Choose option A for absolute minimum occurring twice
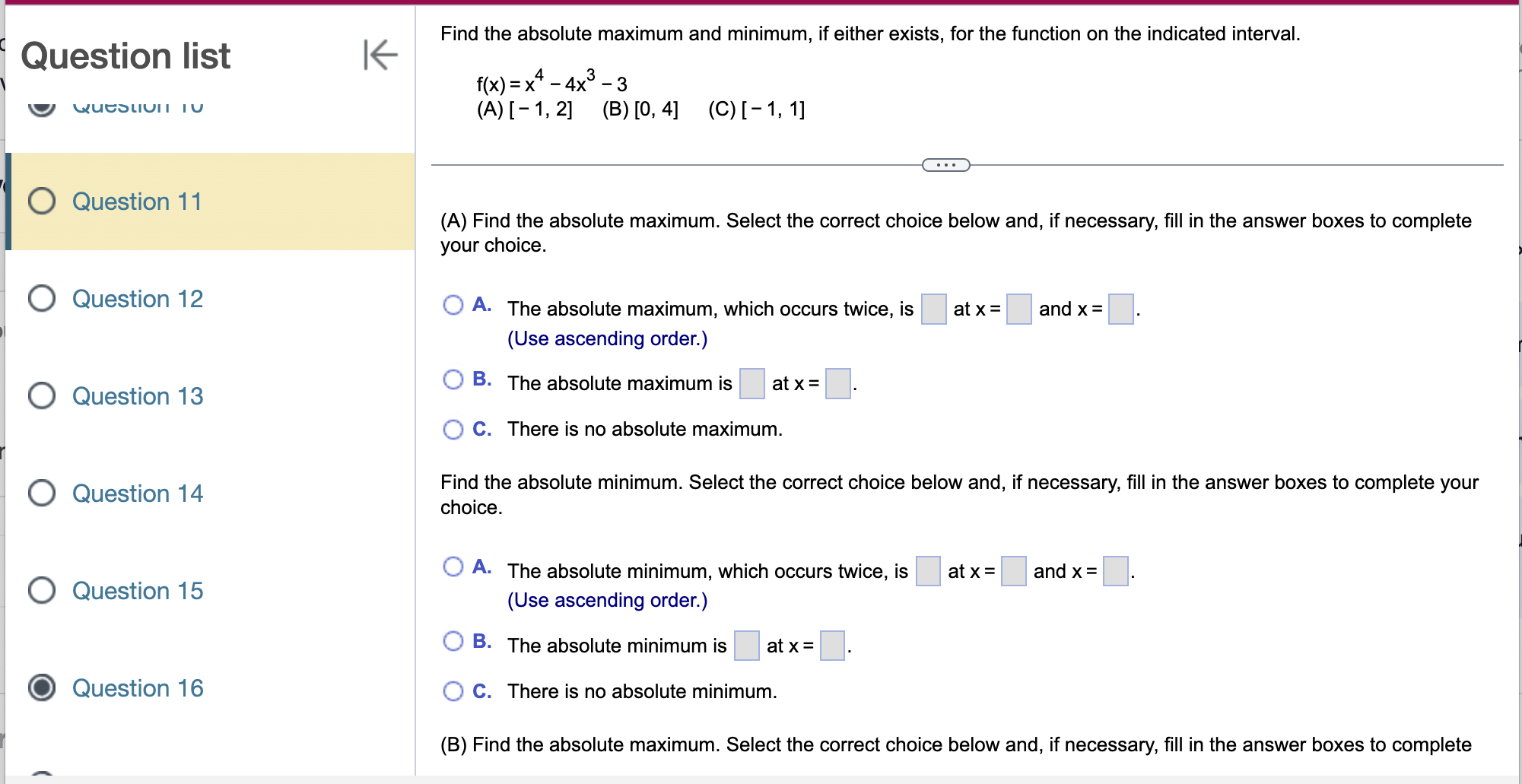Image resolution: width=1522 pixels, height=784 pixels. pos(453,567)
